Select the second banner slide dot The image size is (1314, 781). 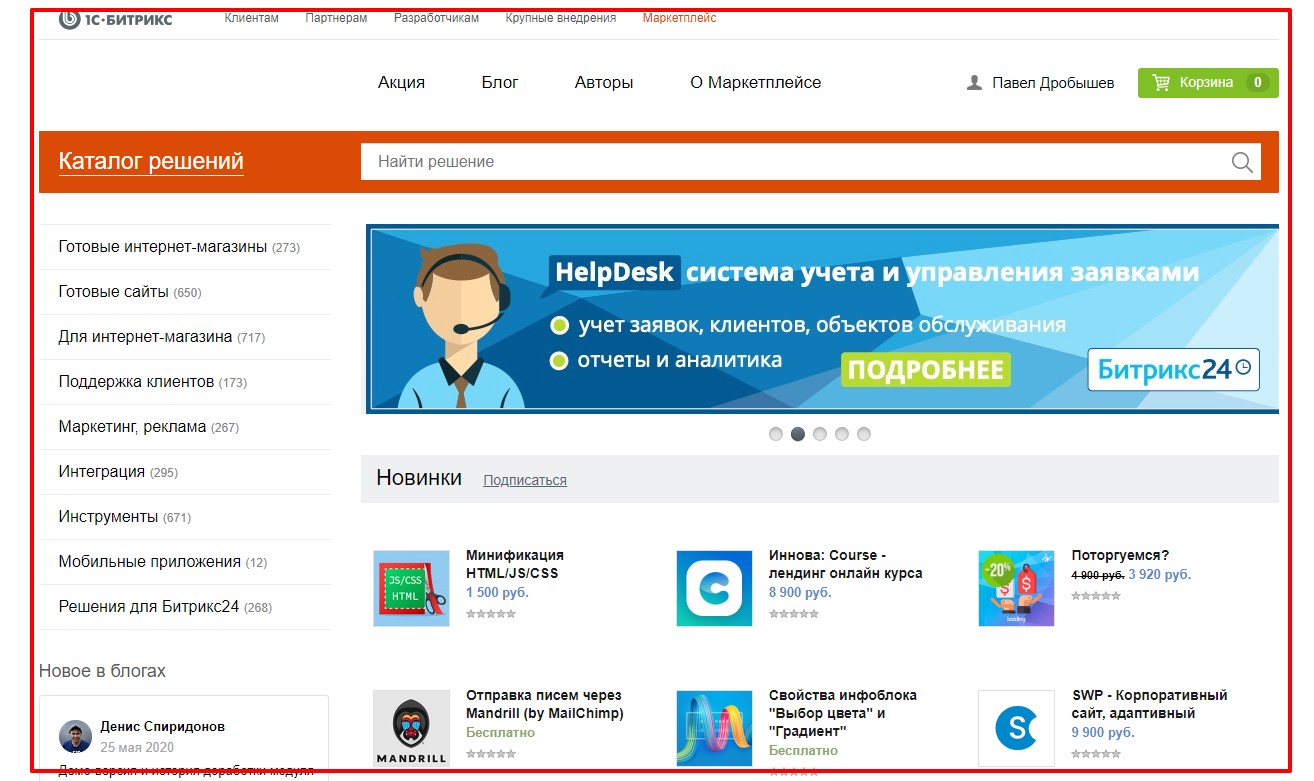[798, 434]
